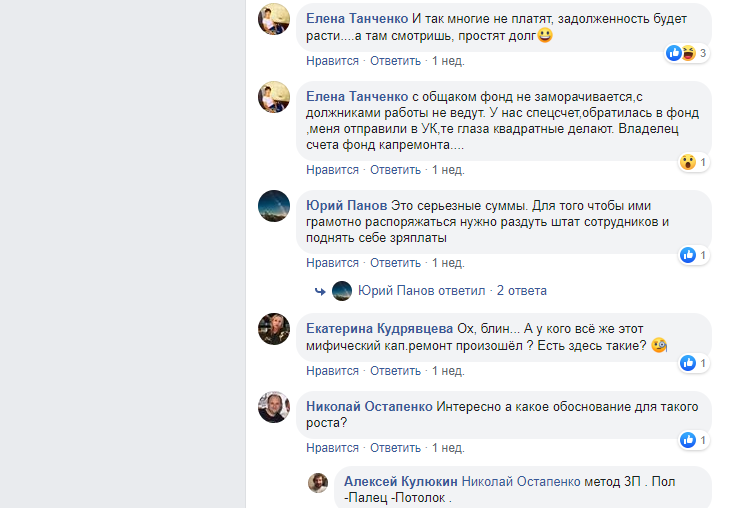The height and width of the screenshot is (508, 739).
Task: Reply to Екатерина Кудрявцева's comment
Action: 395,371
